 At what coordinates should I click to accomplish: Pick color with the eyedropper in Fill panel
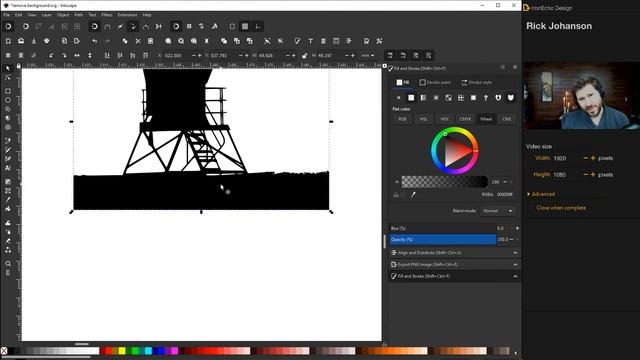413,195
